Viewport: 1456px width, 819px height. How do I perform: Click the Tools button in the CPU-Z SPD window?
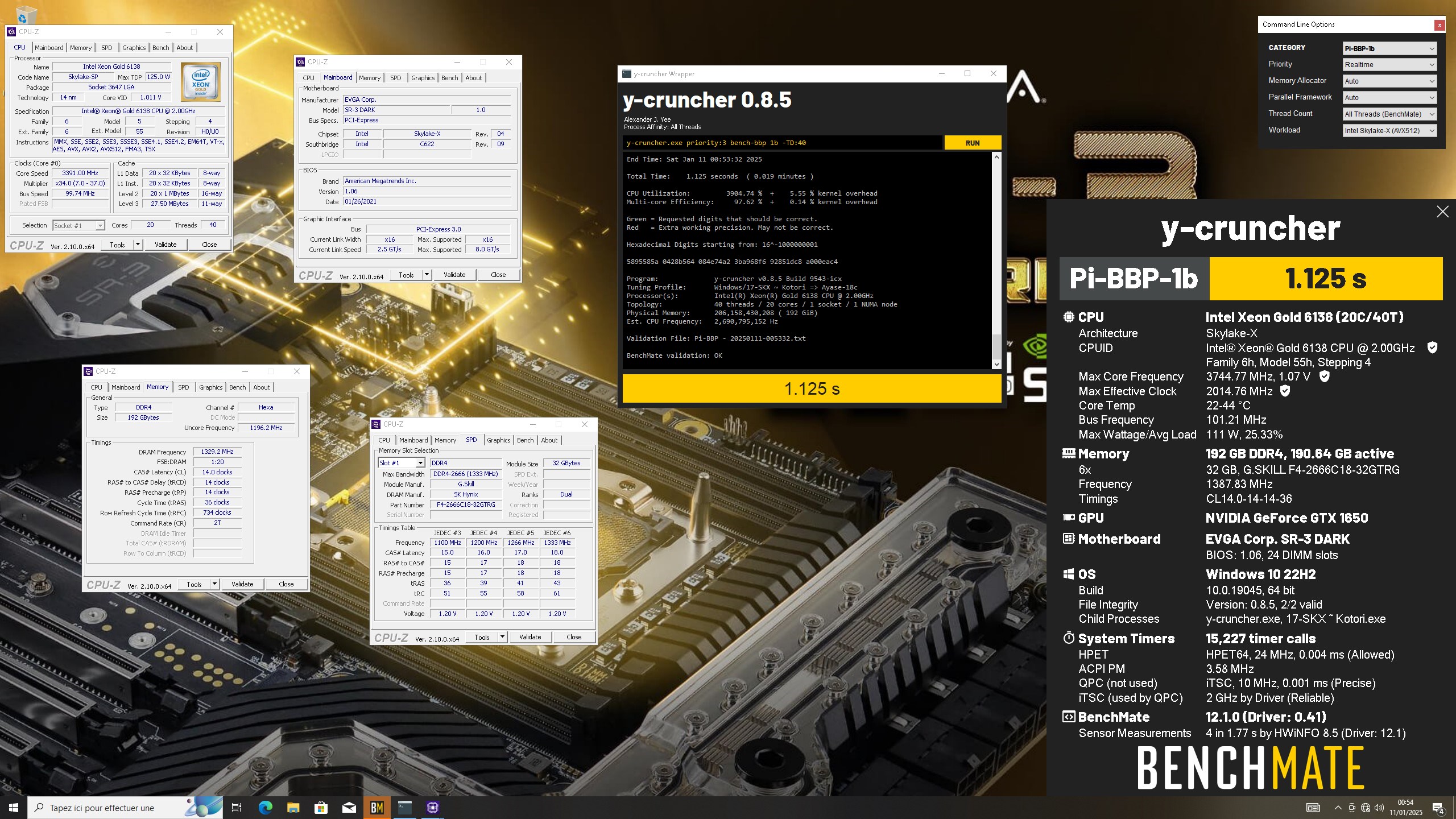[482, 637]
